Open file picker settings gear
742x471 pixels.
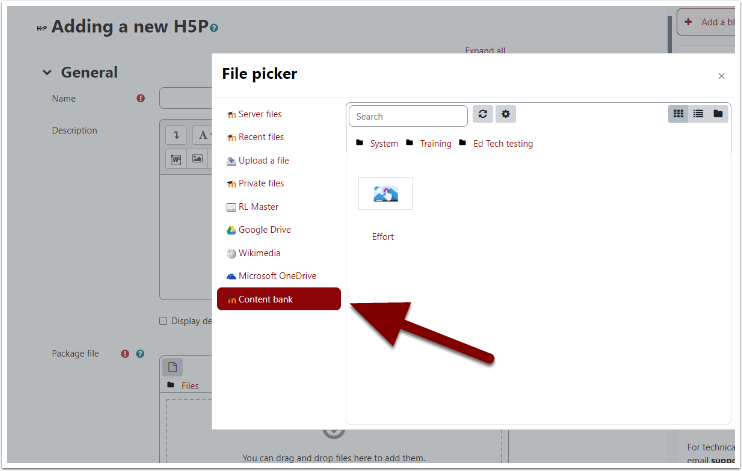click(x=506, y=115)
